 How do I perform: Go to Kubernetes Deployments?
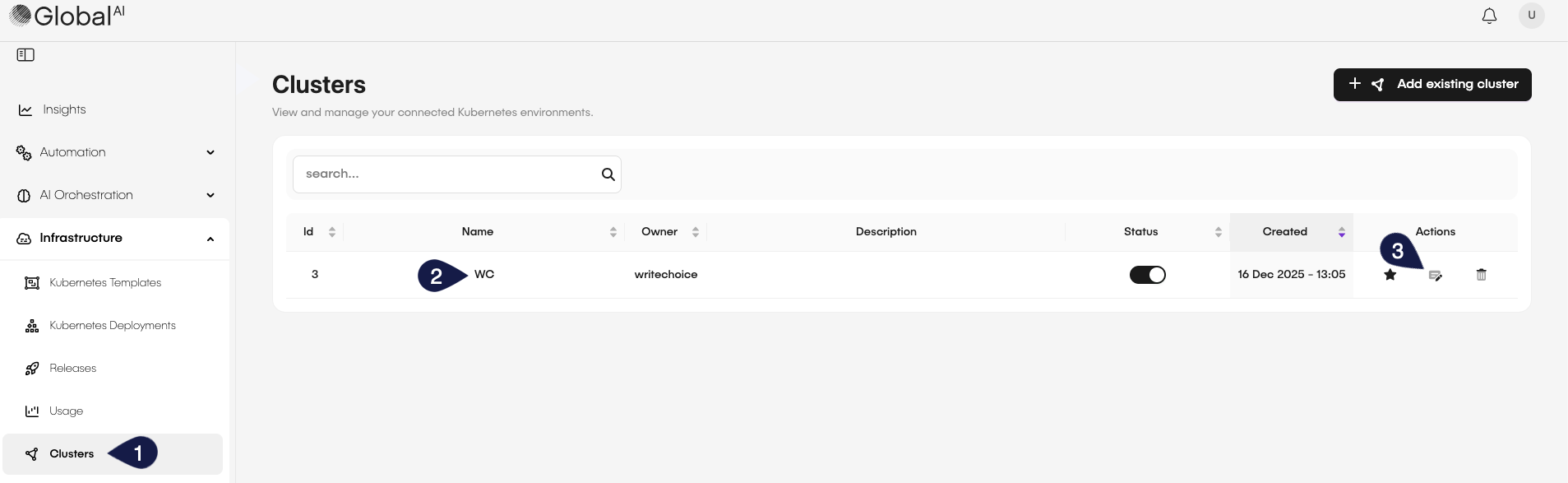click(112, 325)
